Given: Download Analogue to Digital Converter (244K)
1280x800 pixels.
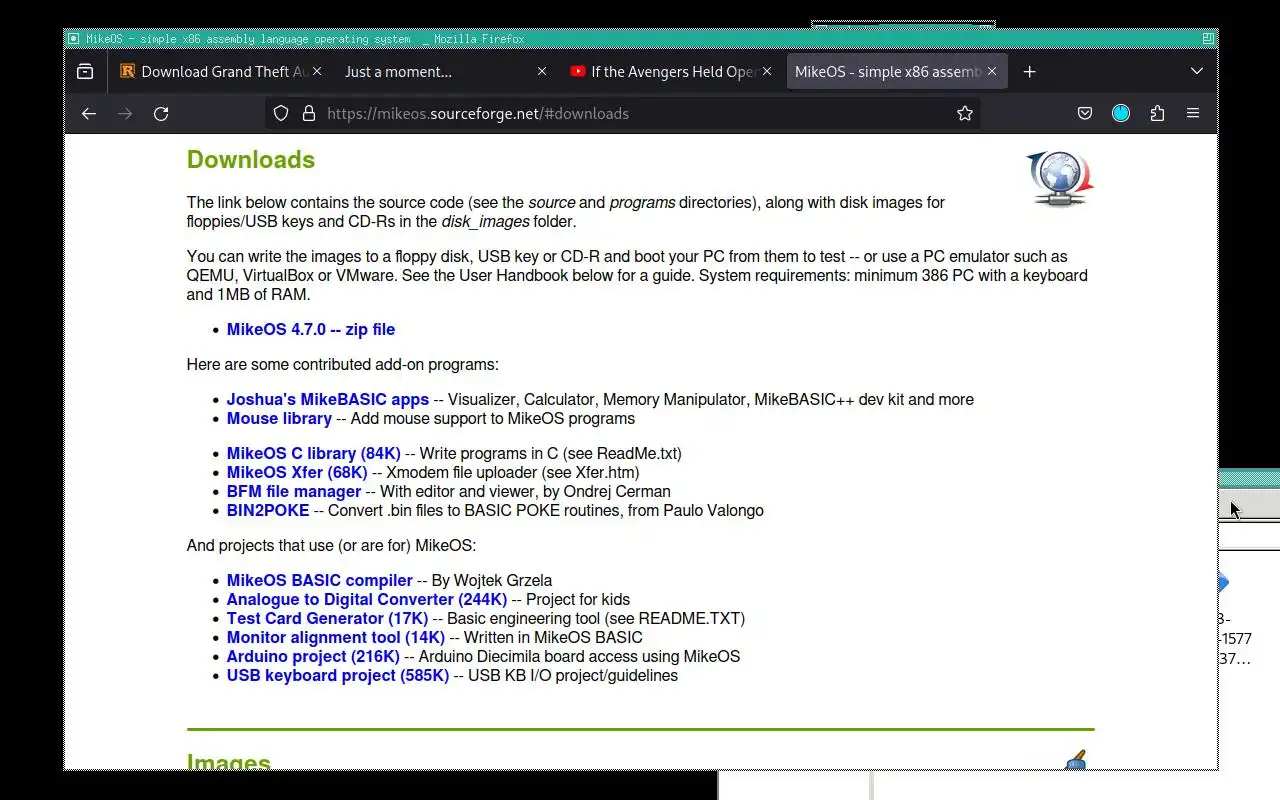Looking at the screenshot, I should [367, 600].
